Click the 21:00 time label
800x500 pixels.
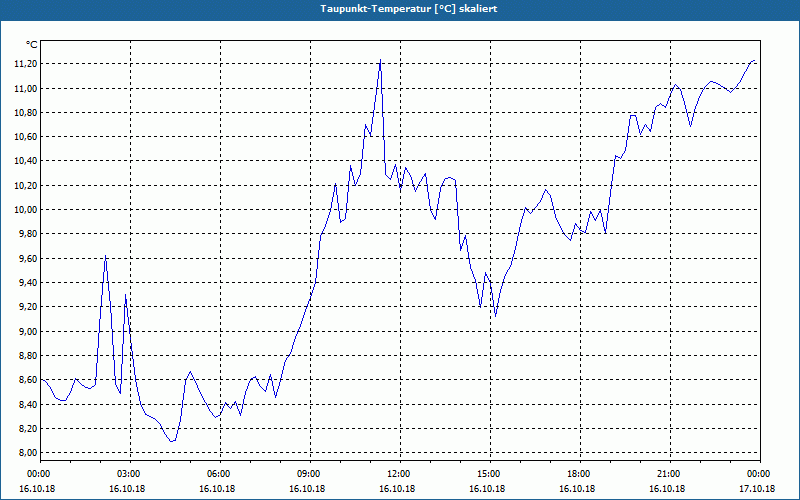(x=670, y=474)
